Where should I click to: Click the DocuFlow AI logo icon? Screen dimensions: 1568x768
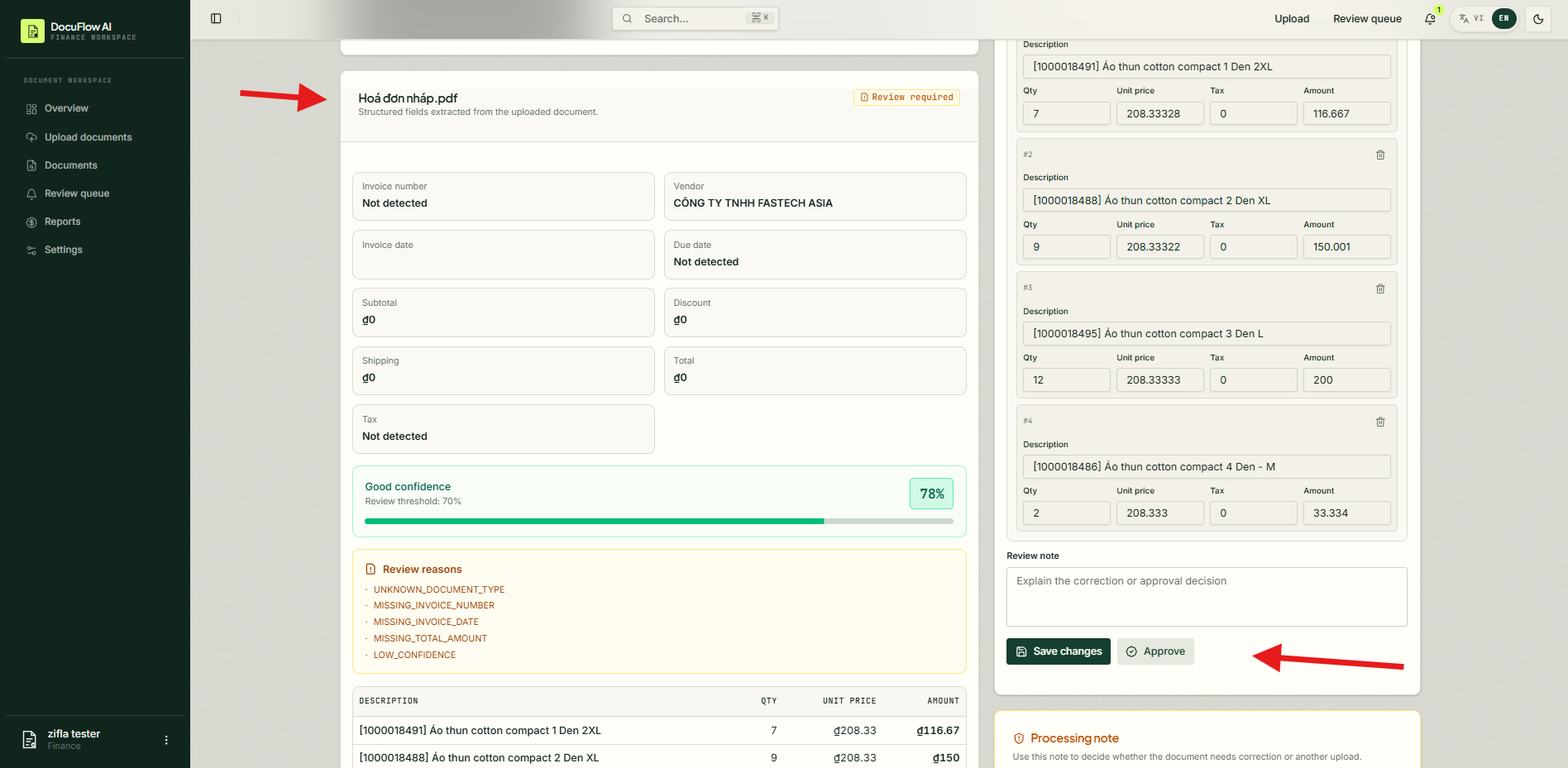[32, 31]
